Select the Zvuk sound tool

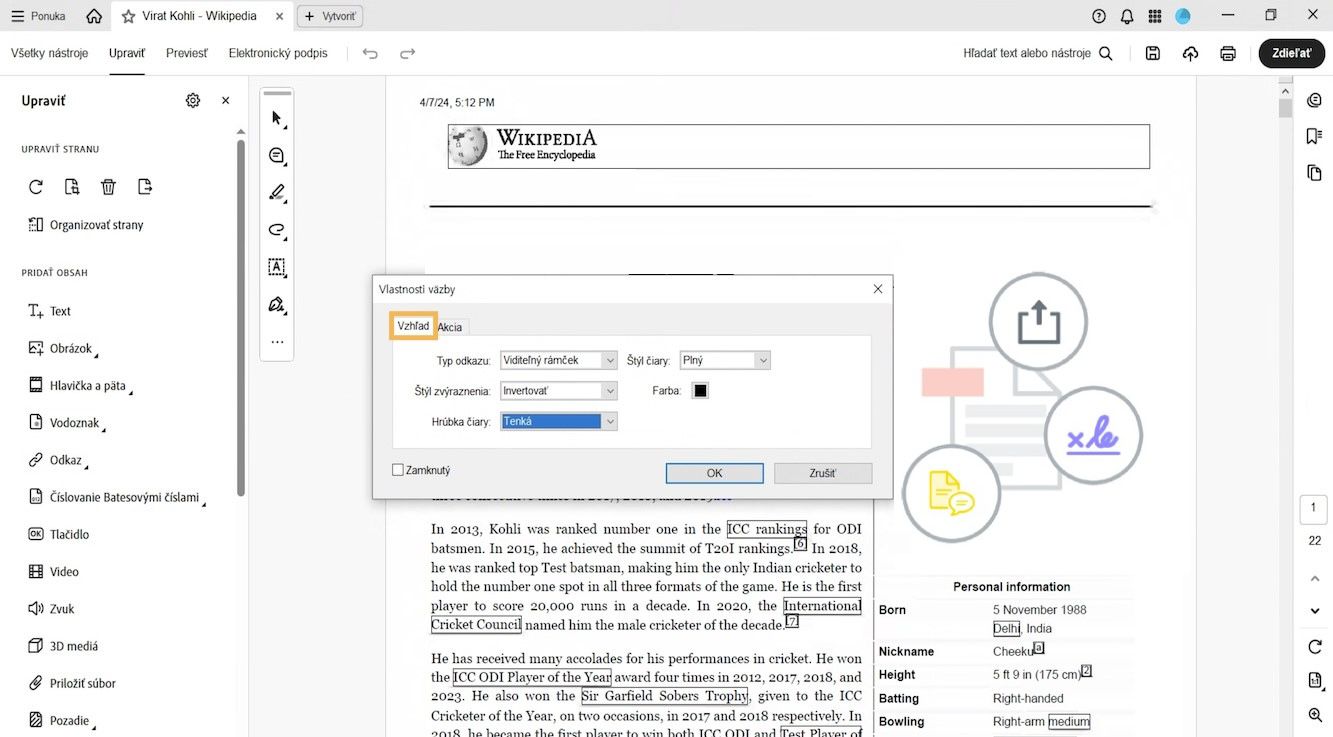51,609
